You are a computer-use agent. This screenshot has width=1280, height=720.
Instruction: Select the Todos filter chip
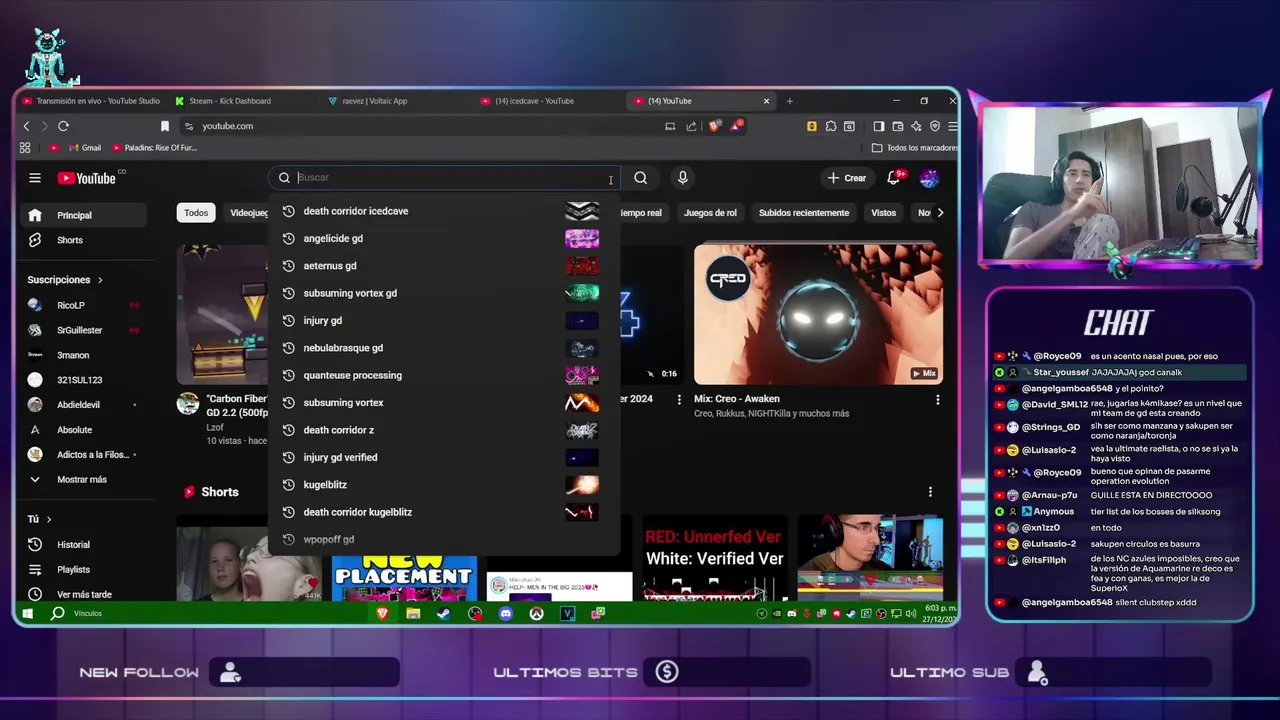coord(196,212)
